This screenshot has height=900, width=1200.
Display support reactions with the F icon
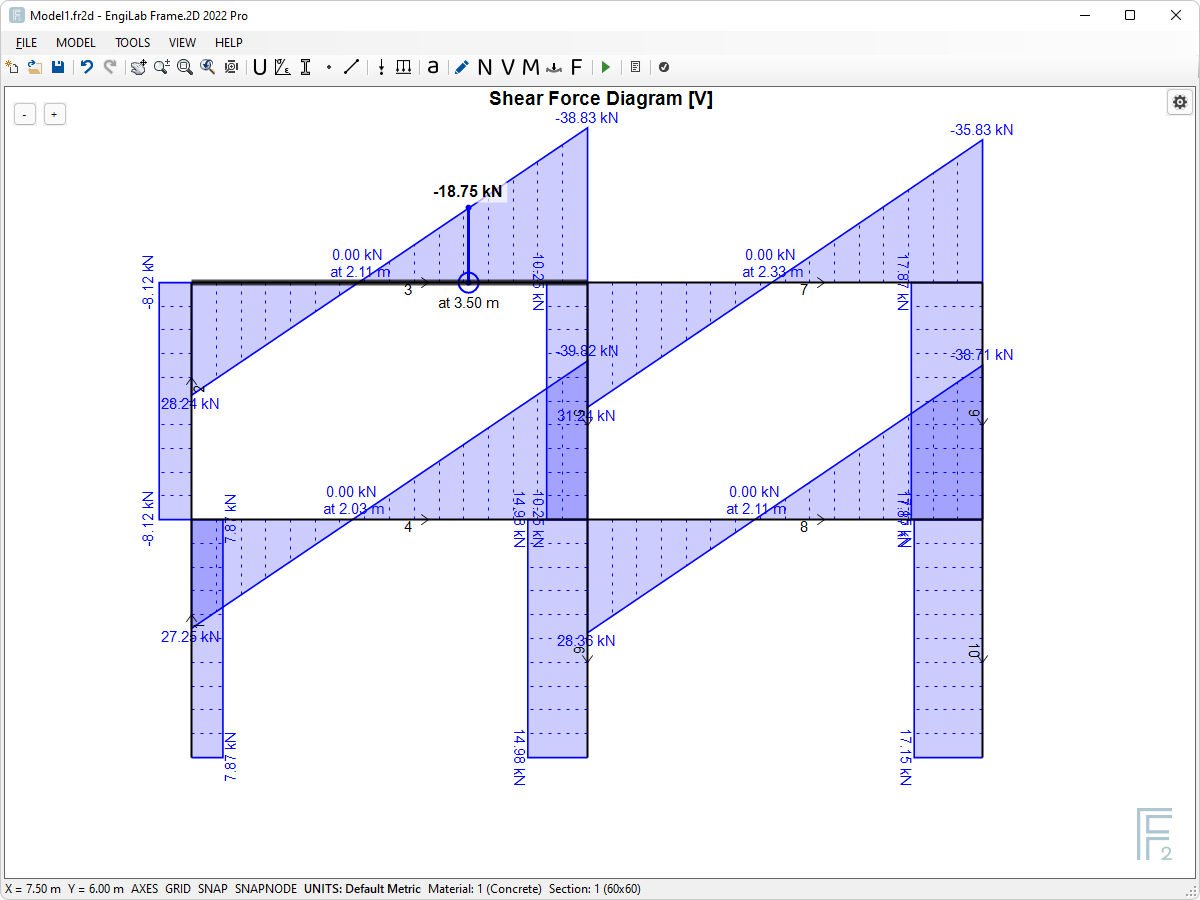577,67
